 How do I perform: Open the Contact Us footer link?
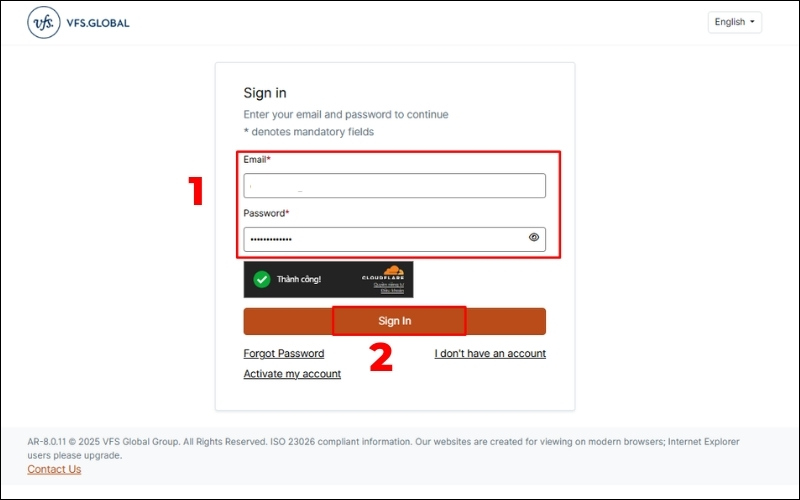point(54,469)
